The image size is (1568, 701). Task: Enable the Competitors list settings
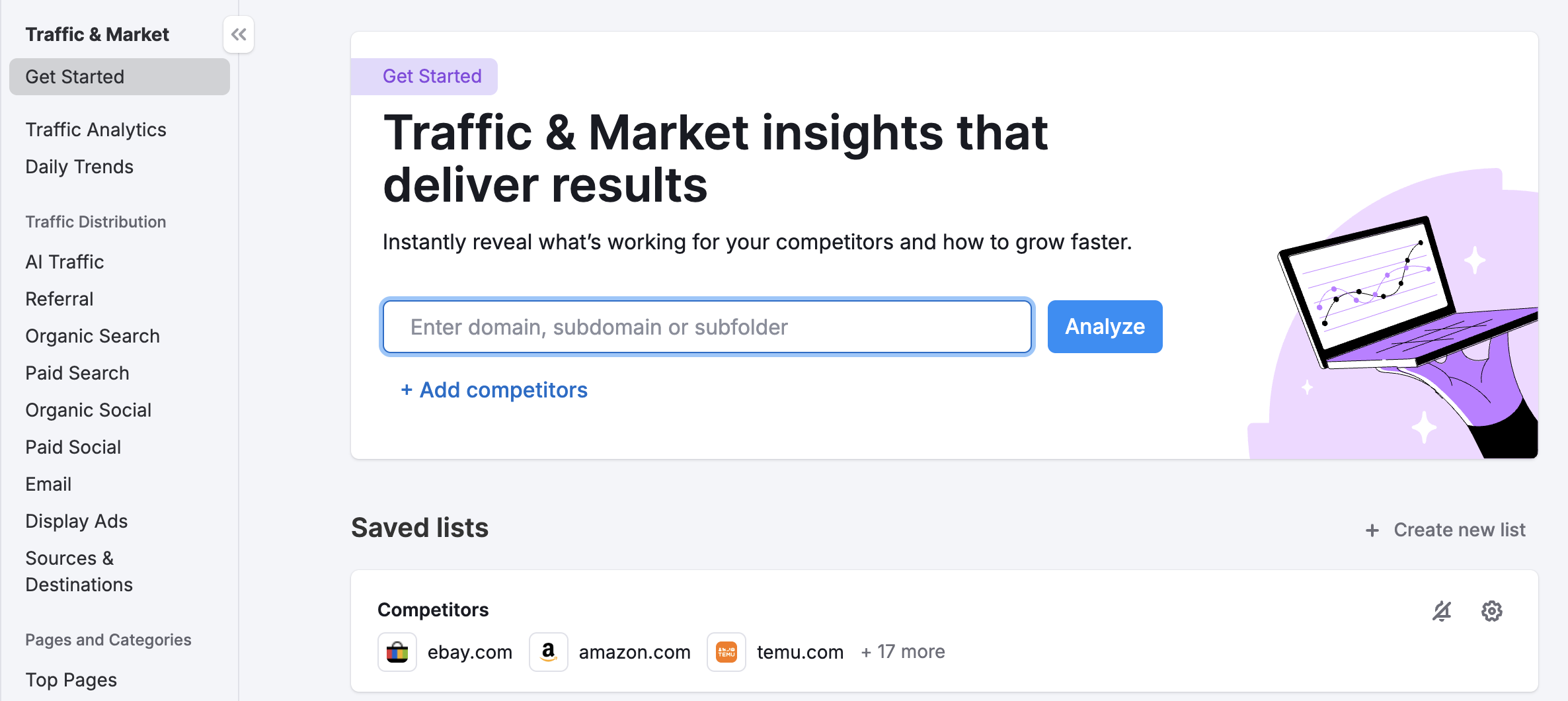click(x=1491, y=610)
